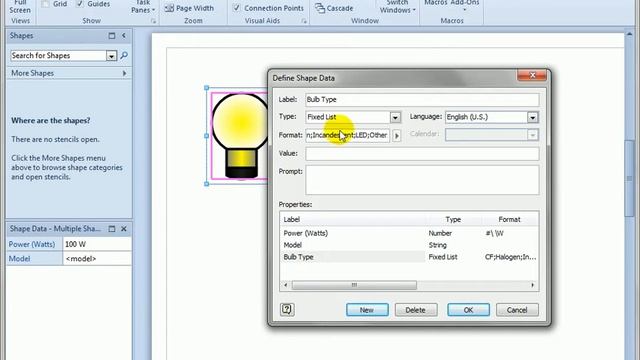Click Power (Watts) label in Shape Data
The width and height of the screenshot is (640, 360).
(x=34, y=244)
